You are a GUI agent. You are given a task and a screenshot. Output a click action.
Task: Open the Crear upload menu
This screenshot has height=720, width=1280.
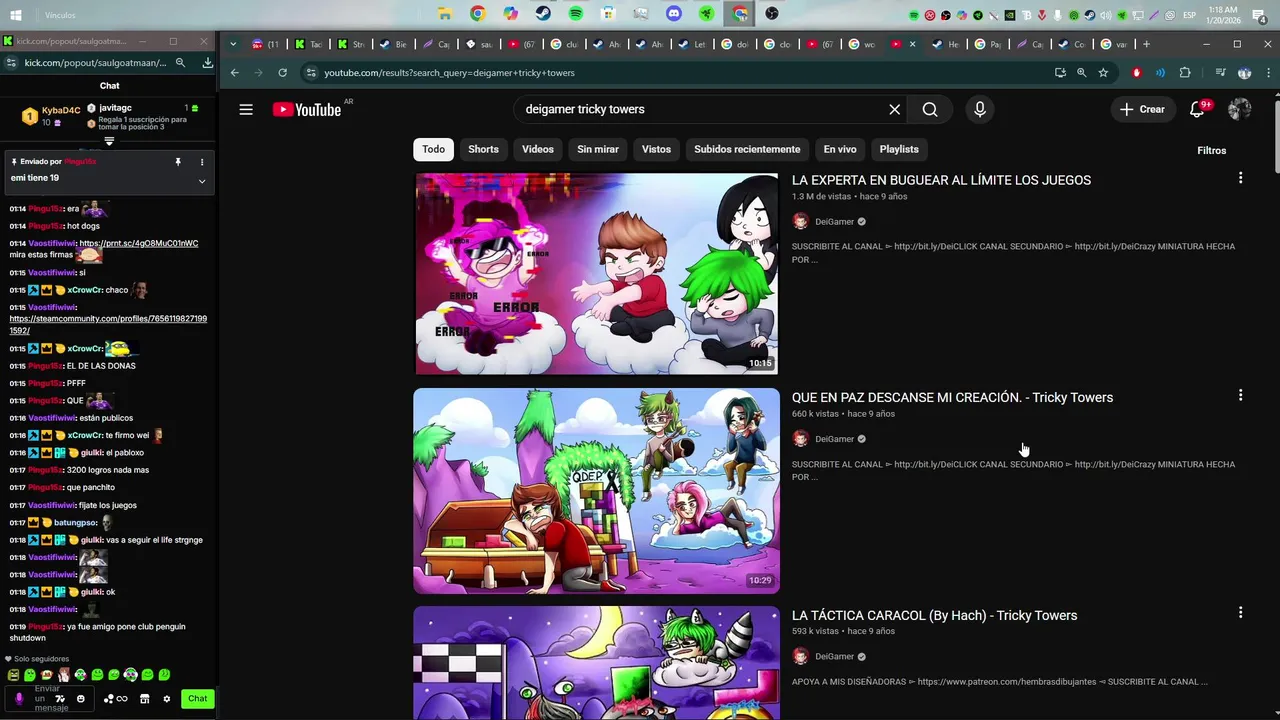point(1142,110)
